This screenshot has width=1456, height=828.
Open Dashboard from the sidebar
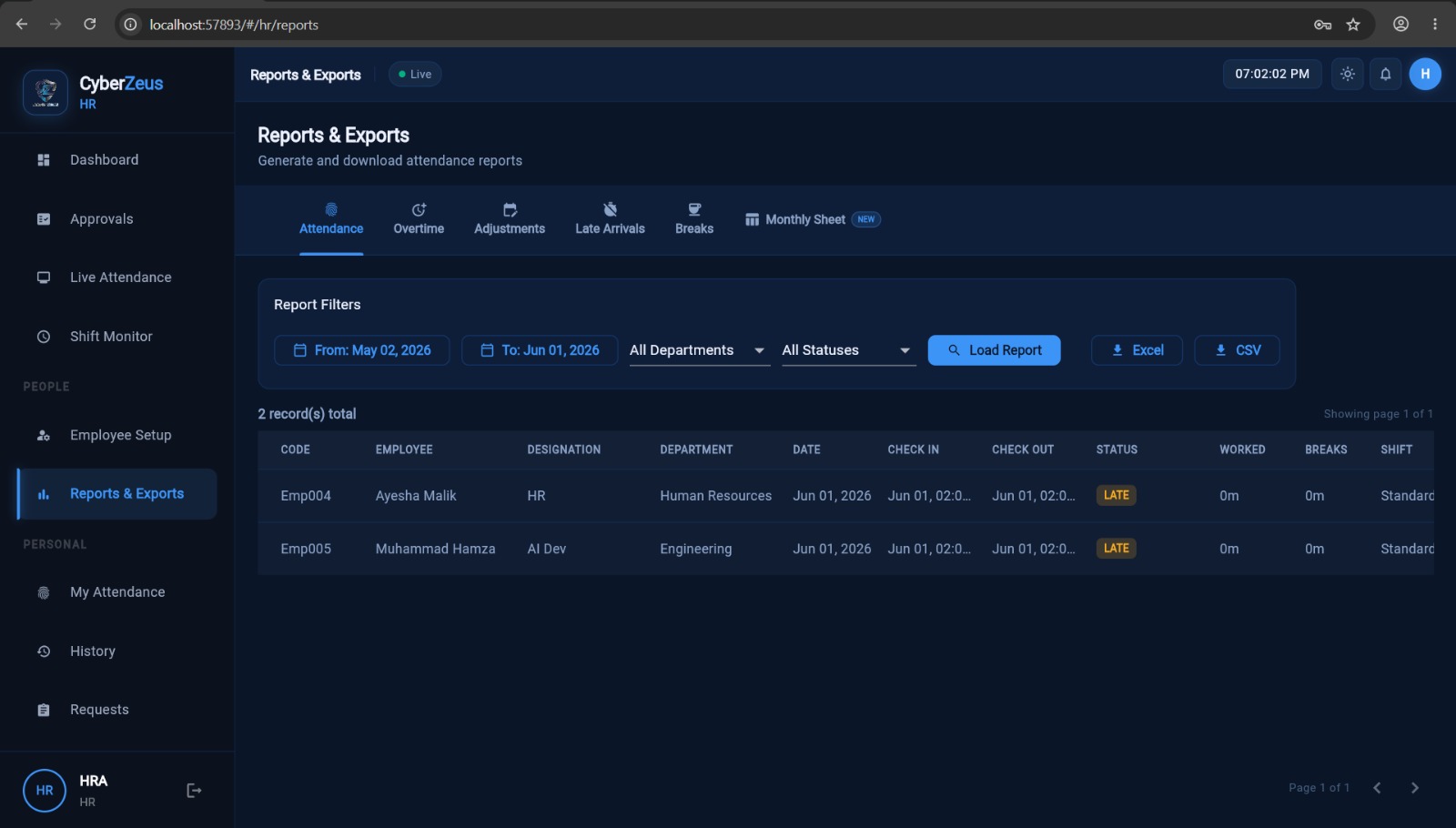point(116,160)
